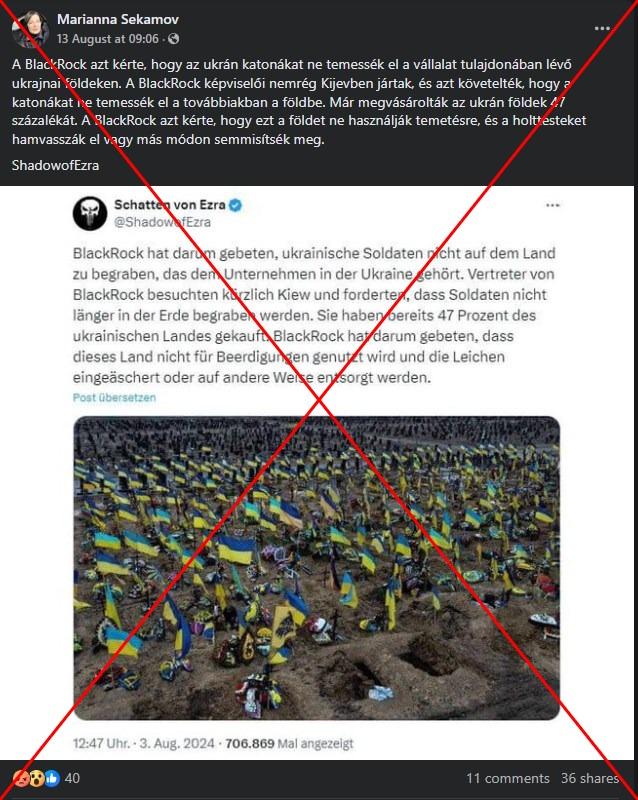Open the Schatten von Ezra skull avatar

click(x=90, y=213)
